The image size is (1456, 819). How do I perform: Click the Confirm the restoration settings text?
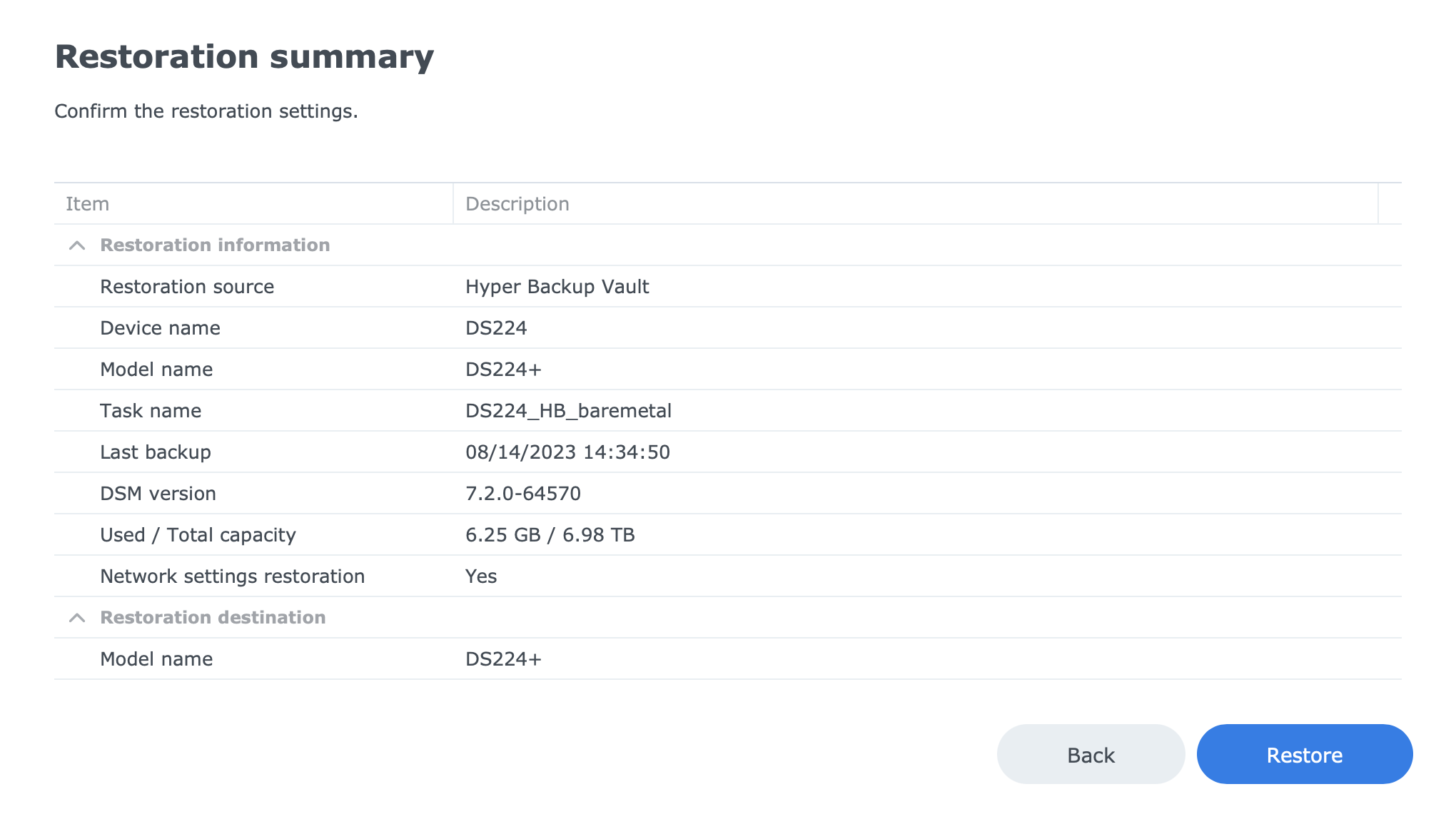[x=206, y=111]
